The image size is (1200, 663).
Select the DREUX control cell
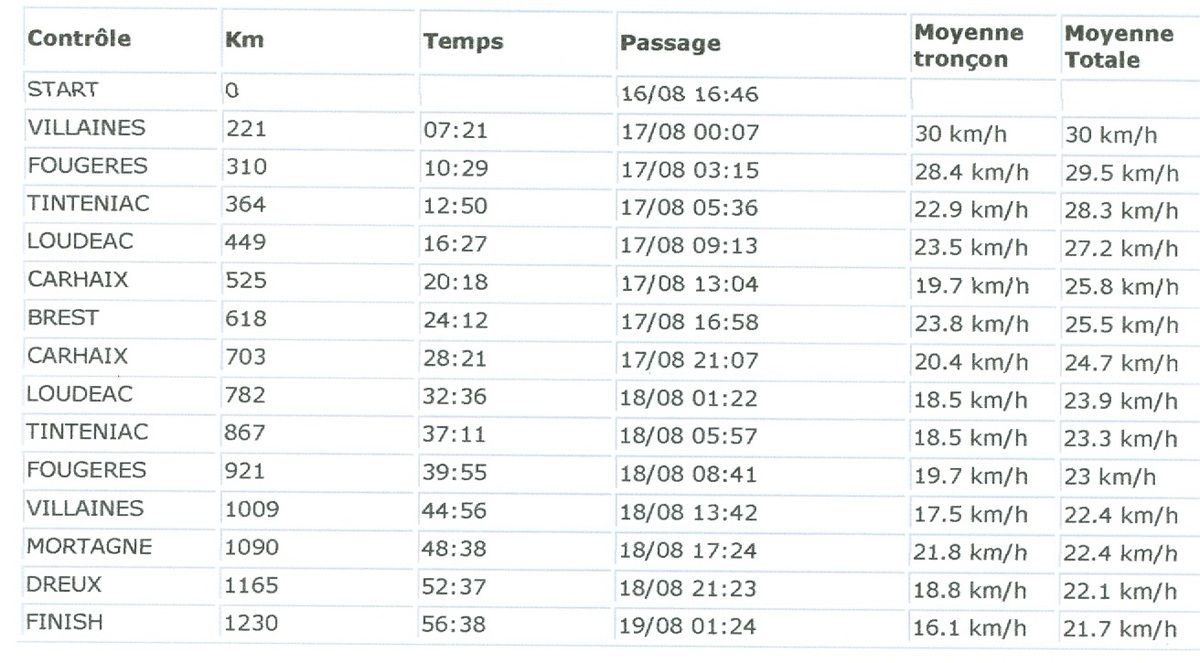(65, 584)
